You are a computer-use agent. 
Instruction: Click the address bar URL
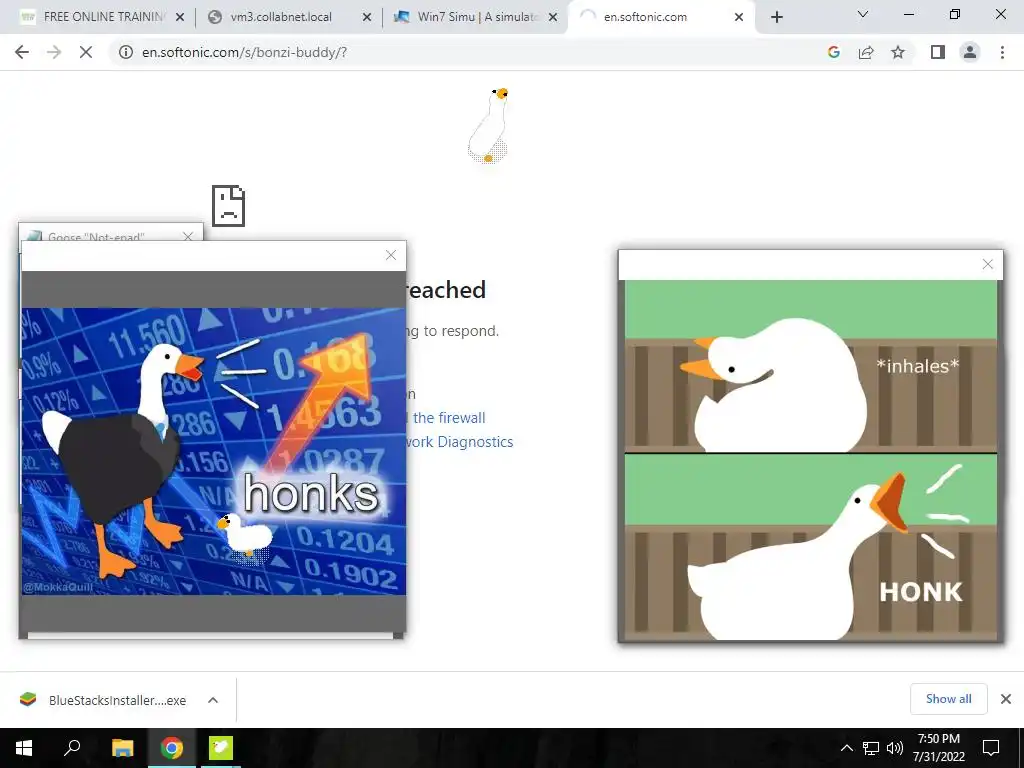click(244, 52)
